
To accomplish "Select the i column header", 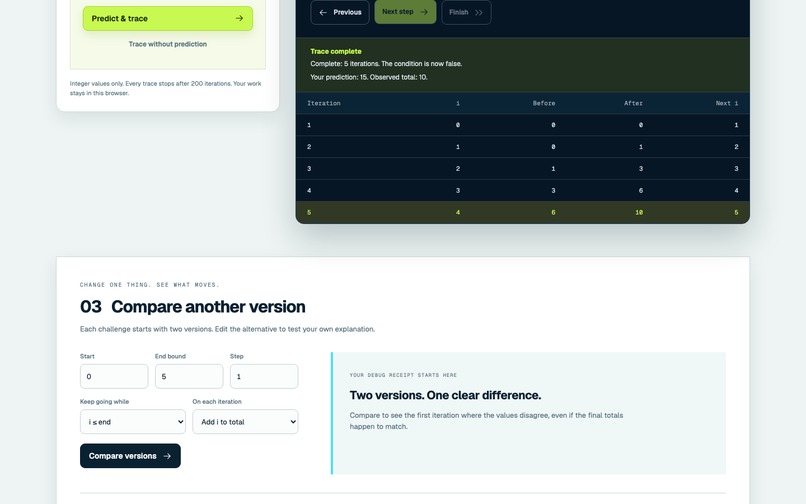I will coord(458,103).
